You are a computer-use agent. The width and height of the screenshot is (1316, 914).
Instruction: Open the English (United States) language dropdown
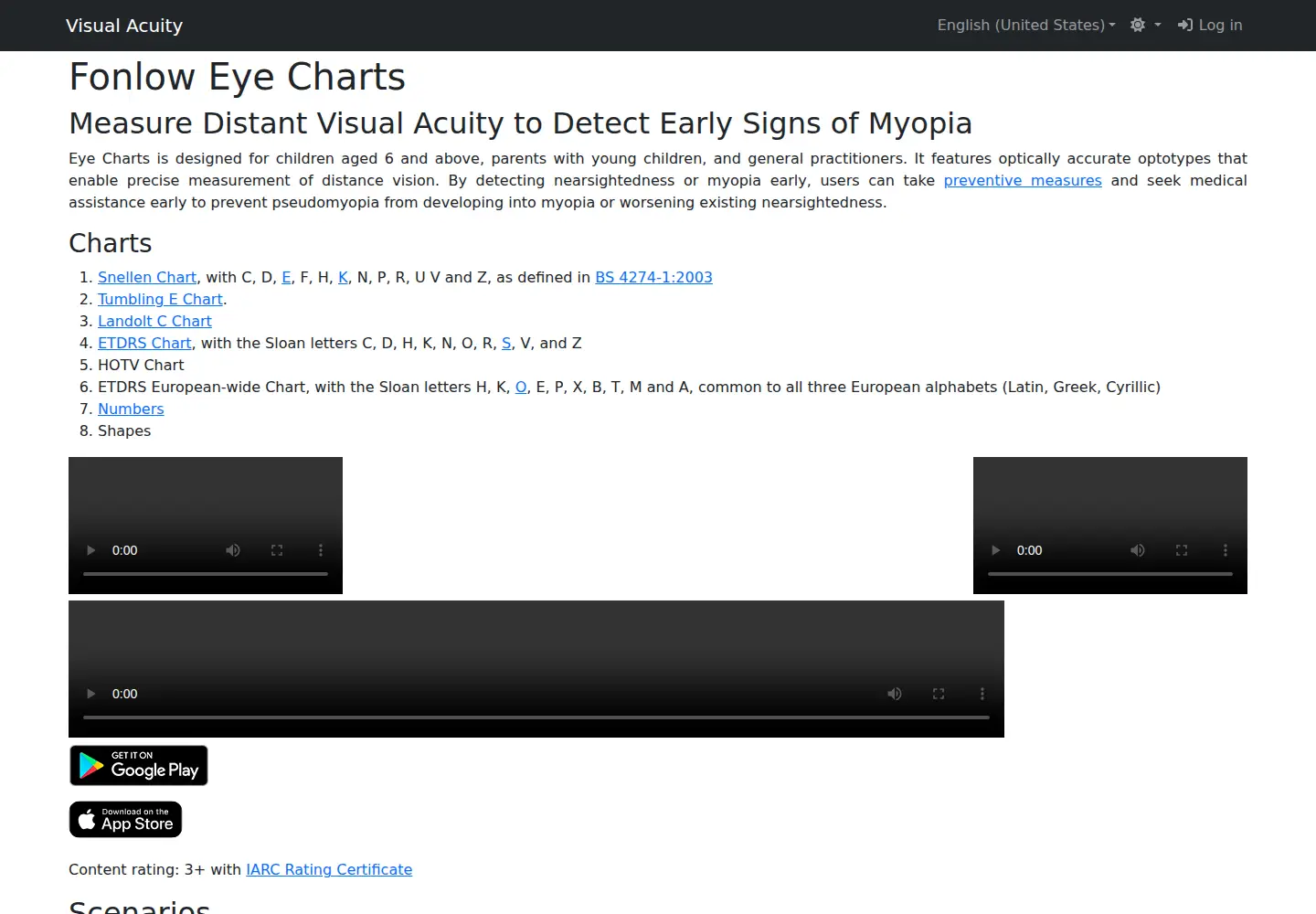pyautogui.click(x=1026, y=26)
